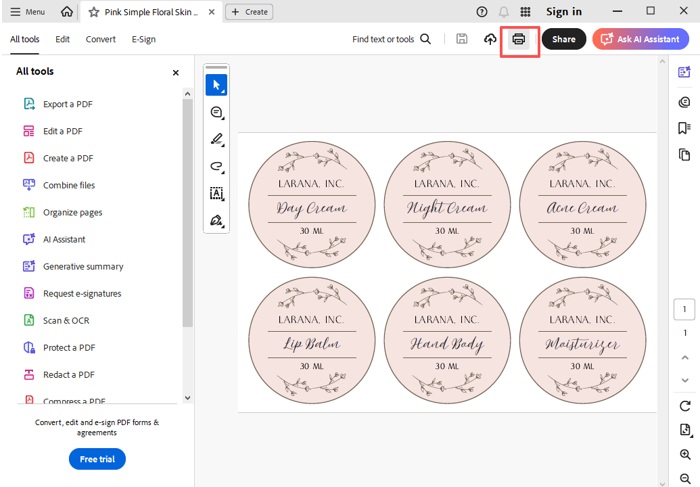Viewport: 700px width, 487px height.
Task: Close the All tools panel
Action: pos(176,72)
